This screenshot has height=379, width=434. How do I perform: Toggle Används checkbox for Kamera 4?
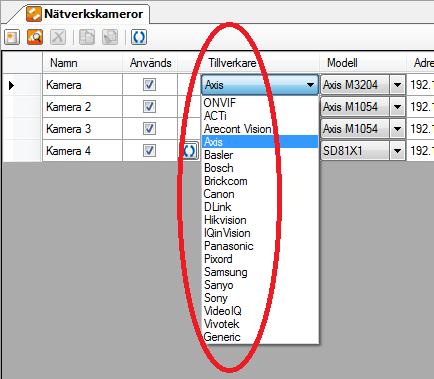click(149, 151)
